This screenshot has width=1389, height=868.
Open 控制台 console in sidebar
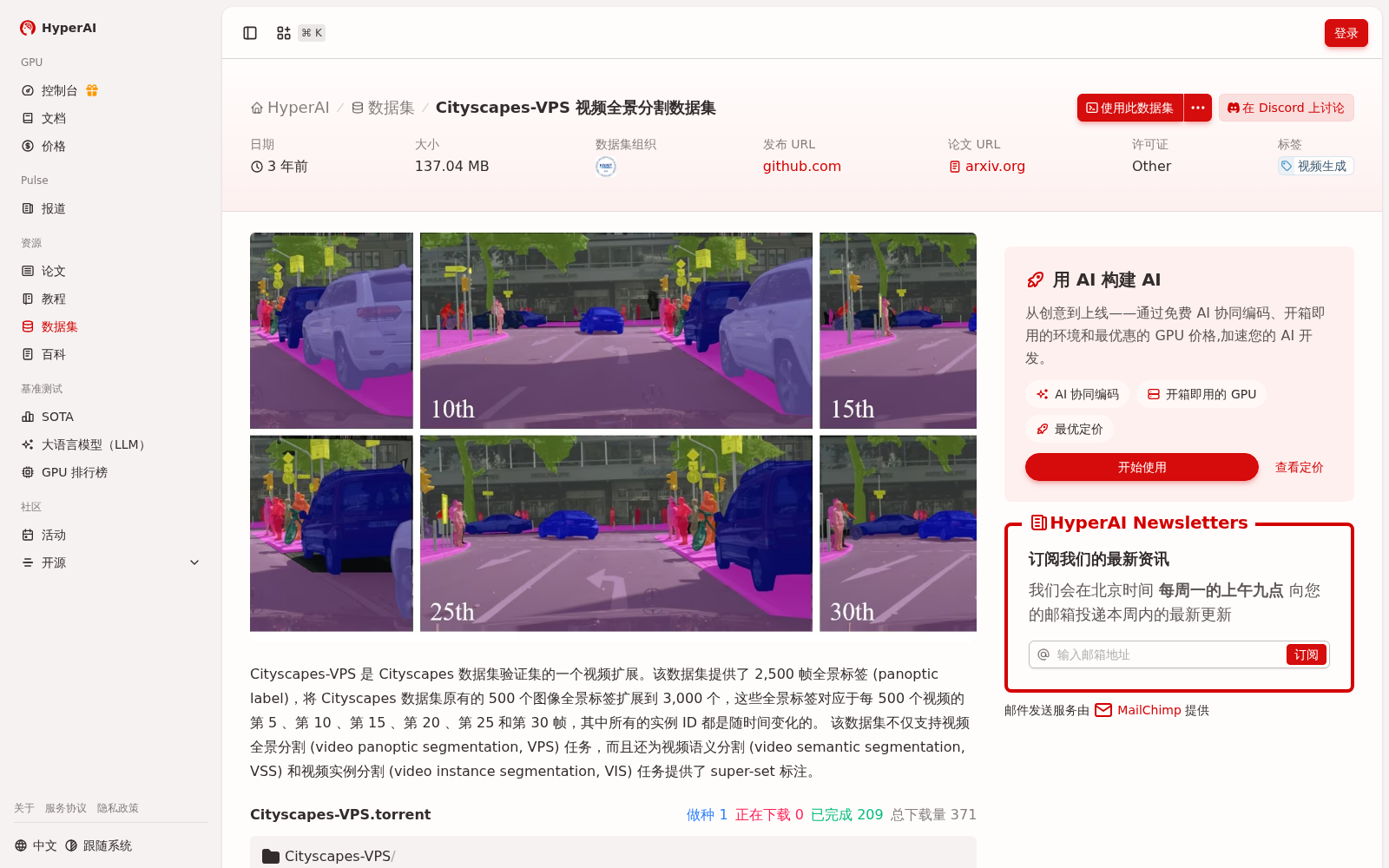tap(59, 90)
